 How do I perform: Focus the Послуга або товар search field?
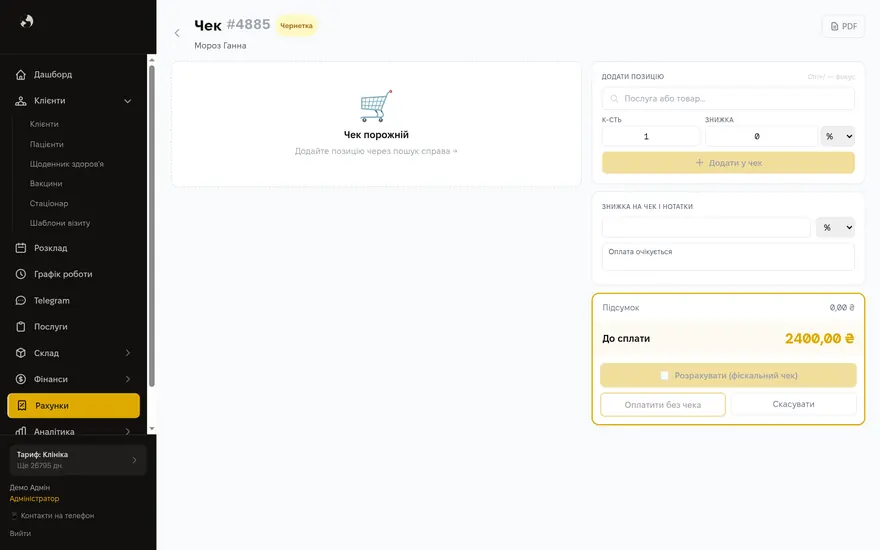(x=728, y=99)
